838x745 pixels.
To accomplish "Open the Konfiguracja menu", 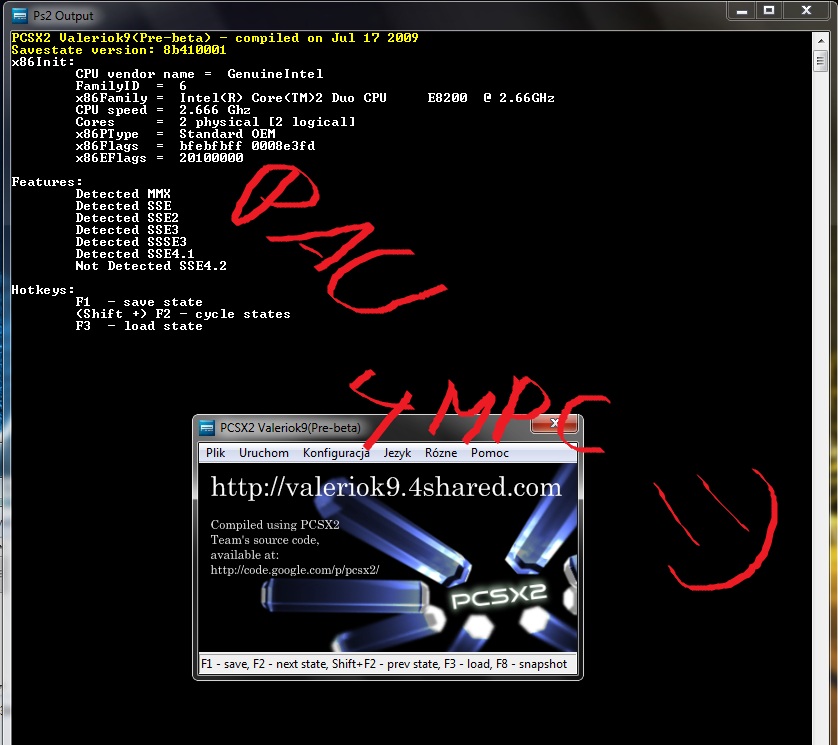I will point(336,453).
